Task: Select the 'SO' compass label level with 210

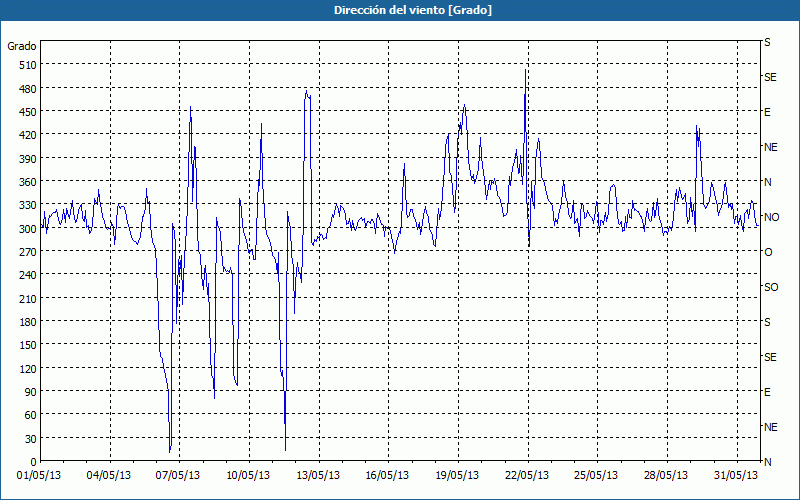Action: tap(771, 287)
